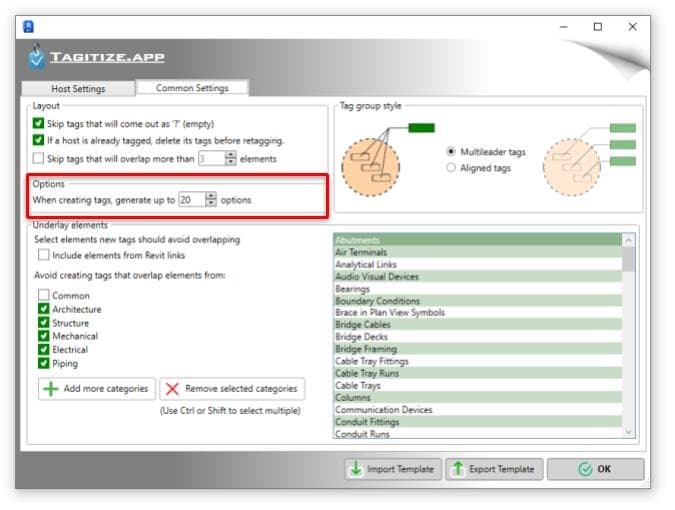Click Add more categories button
The width and height of the screenshot is (675, 510).
[97, 389]
